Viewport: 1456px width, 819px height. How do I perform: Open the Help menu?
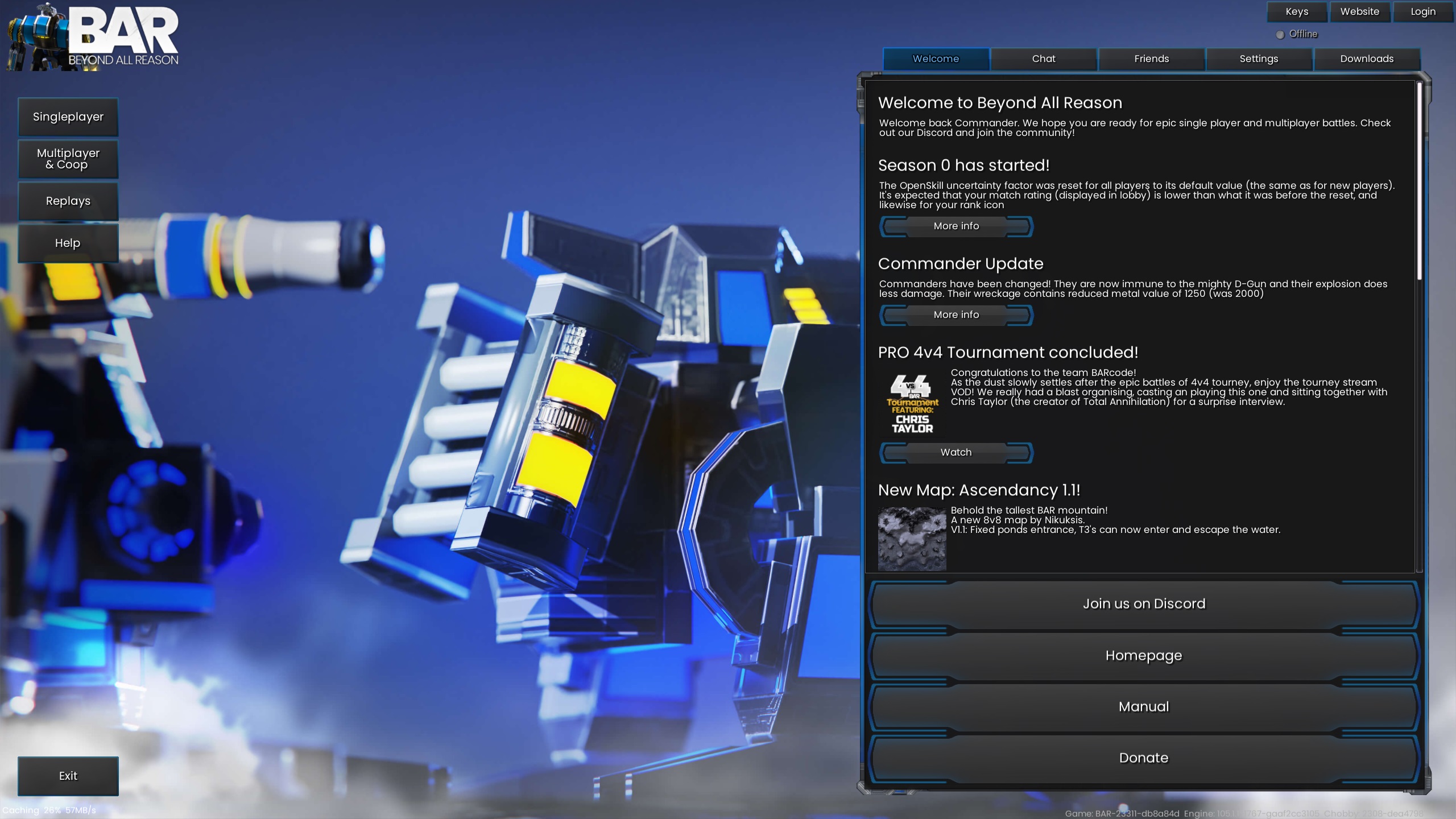(x=68, y=243)
